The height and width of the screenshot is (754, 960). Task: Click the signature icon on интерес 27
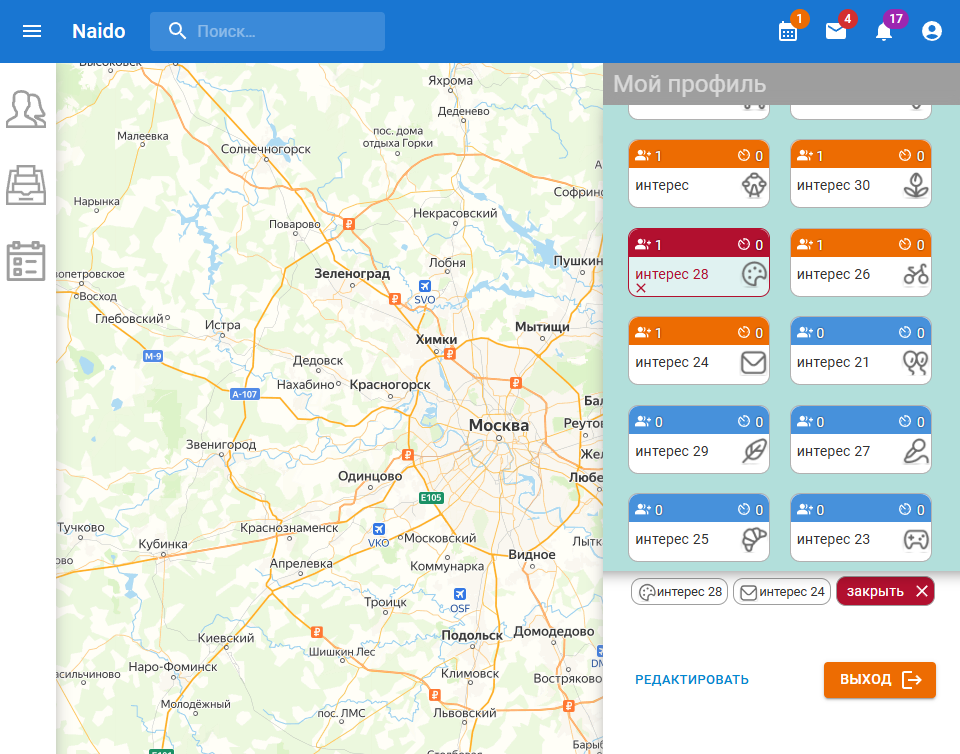(916, 451)
